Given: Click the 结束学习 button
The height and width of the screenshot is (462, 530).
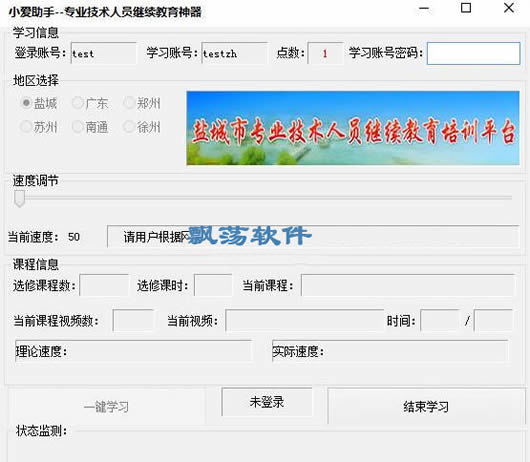Looking at the screenshot, I should click(426, 407).
